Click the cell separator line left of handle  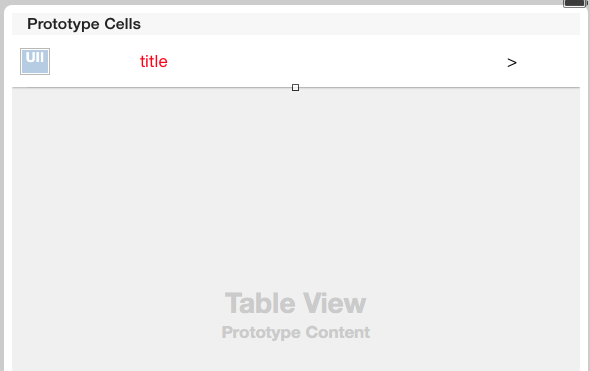pos(152,88)
